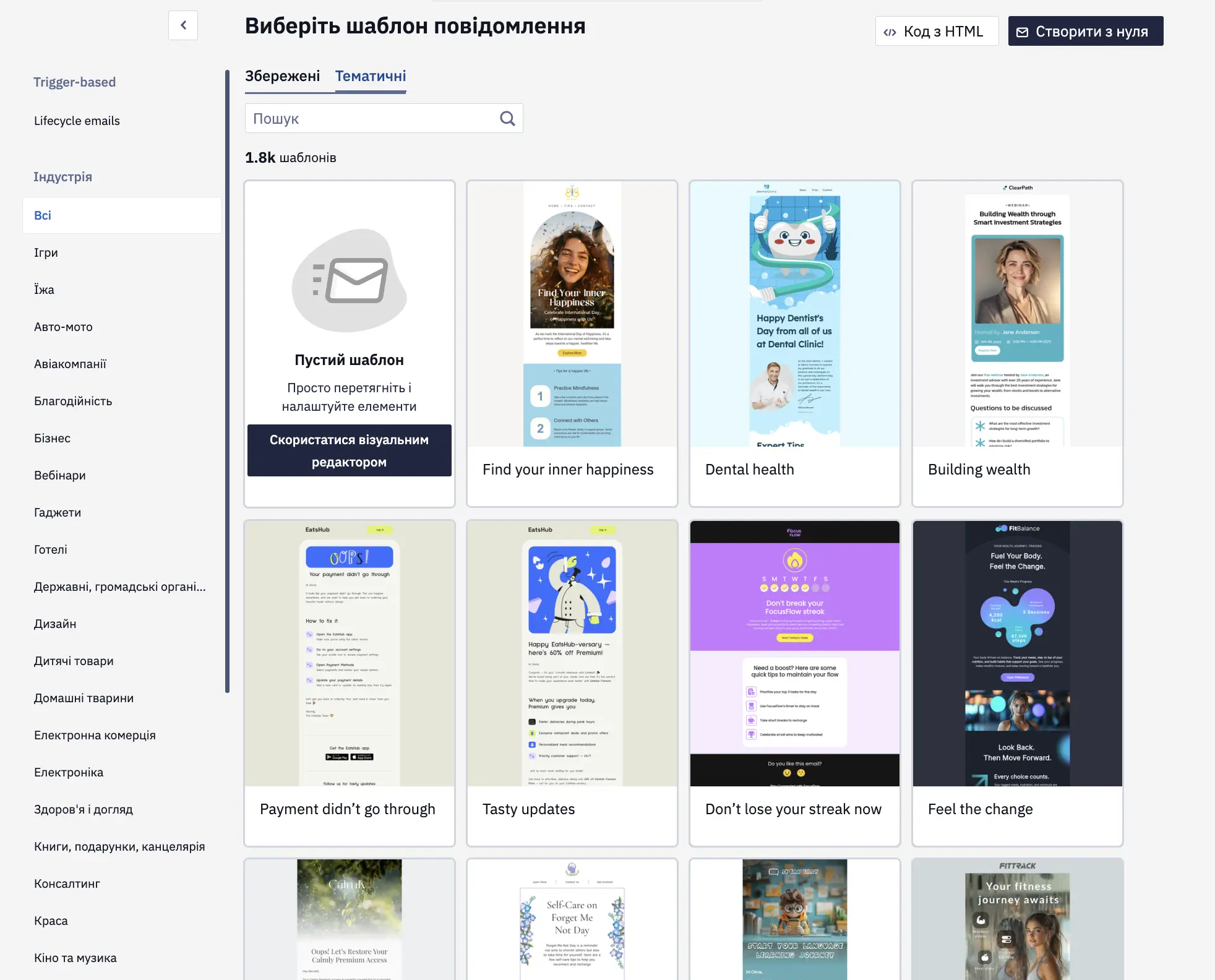Select Lifecycle emails category
This screenshot has width=1215, height=980.
click(x=77, y=121)
